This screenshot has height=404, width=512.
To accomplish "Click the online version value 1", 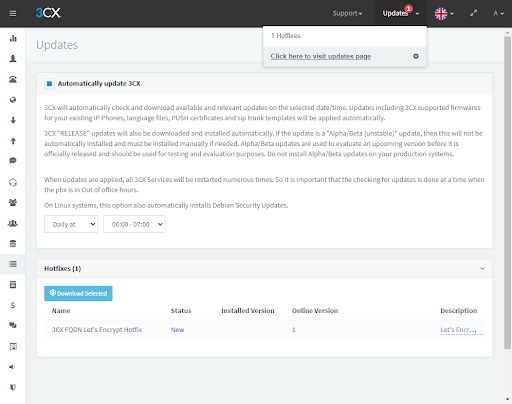I will tap(294, 330).
